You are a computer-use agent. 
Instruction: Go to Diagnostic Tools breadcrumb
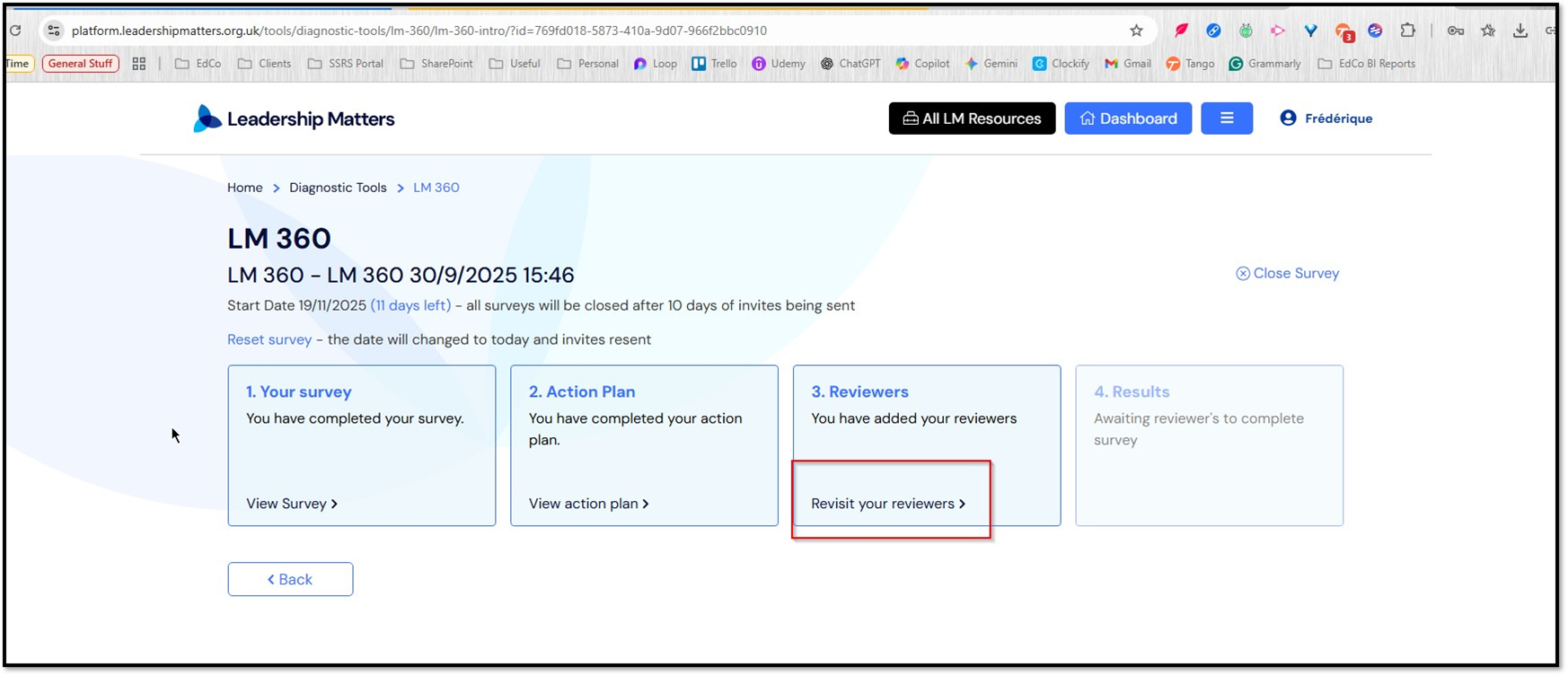[x=338, y=188]
